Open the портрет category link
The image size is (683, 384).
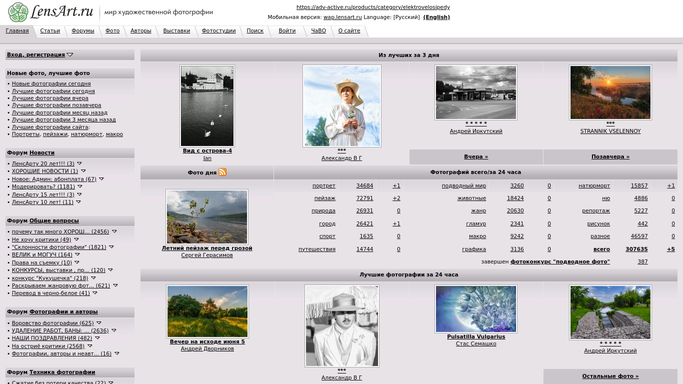click(x=324, y=186)
